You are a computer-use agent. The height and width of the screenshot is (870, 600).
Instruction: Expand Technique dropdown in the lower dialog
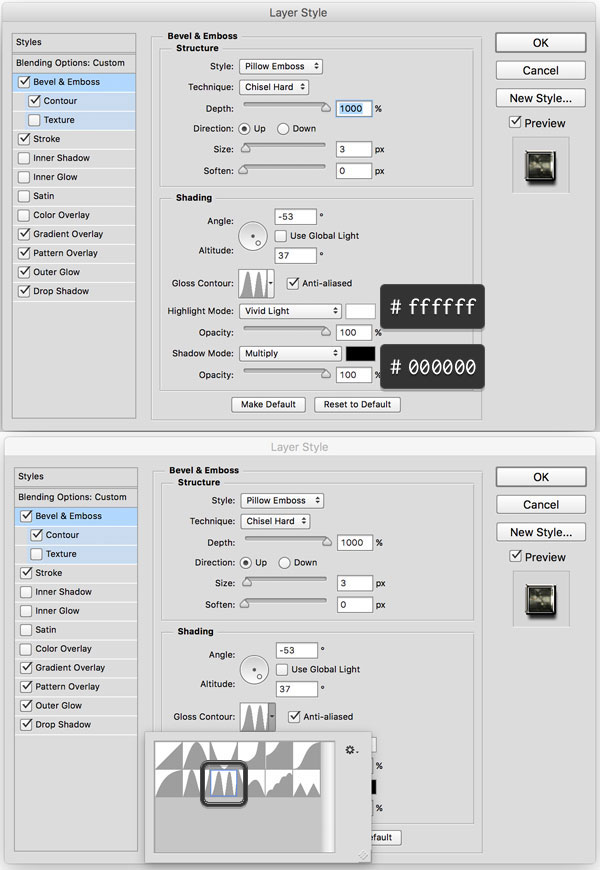(x=275, y=521)
